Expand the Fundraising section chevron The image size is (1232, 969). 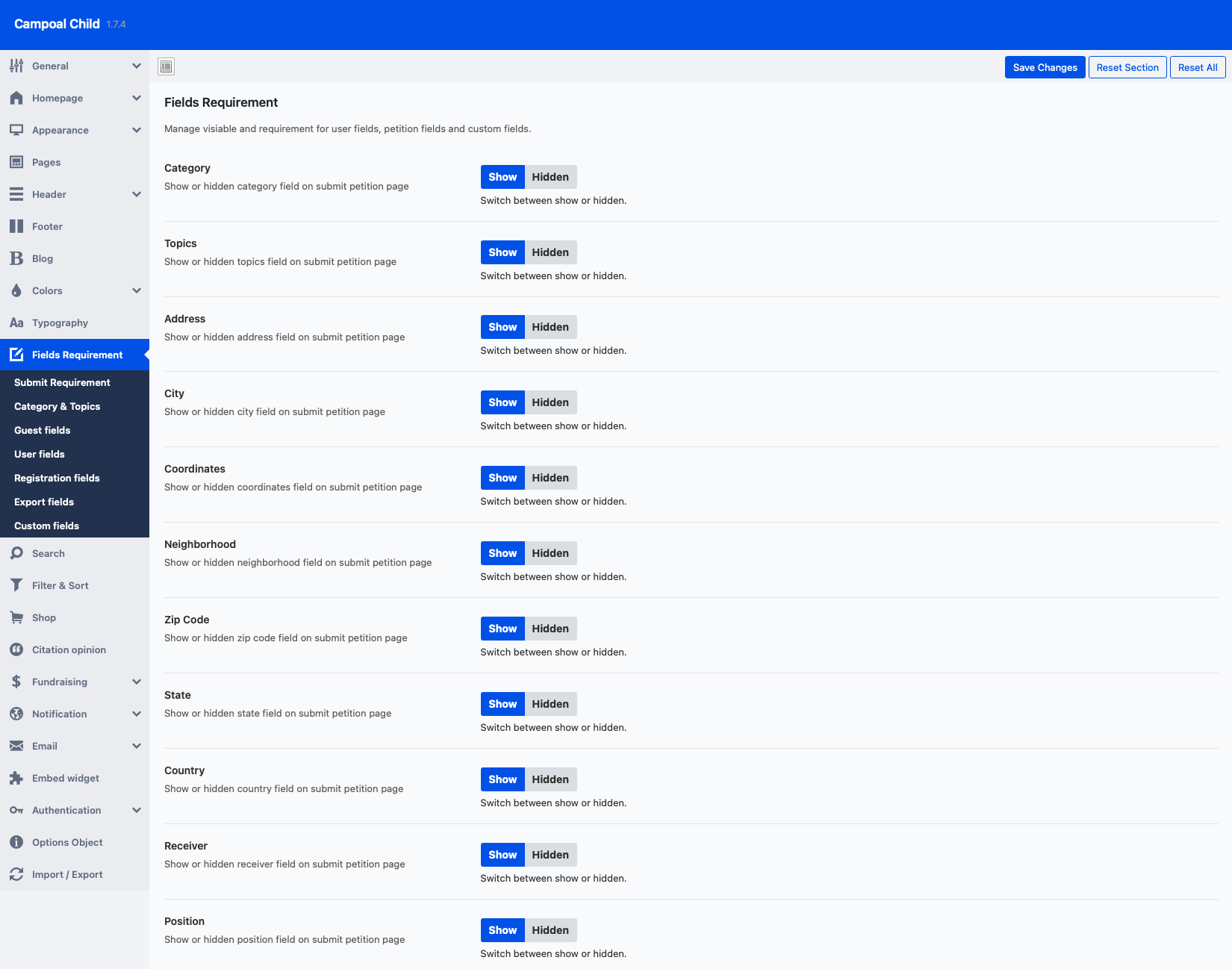point(137,682)
